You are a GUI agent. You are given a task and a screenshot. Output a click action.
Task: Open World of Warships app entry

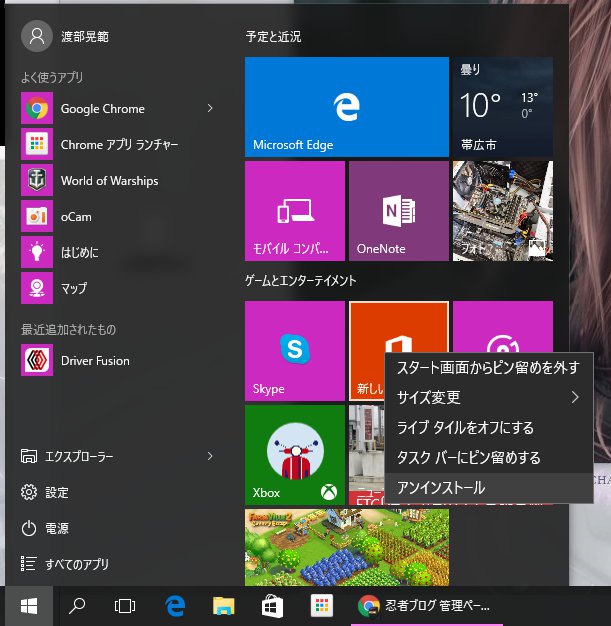pyautogui.click(x=118, y=180)
